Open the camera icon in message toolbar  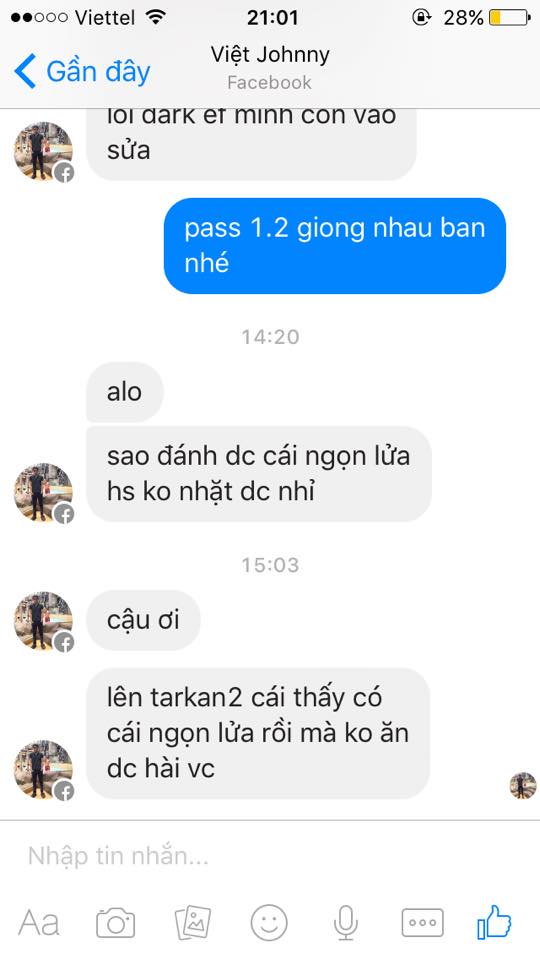pos(115,923)
